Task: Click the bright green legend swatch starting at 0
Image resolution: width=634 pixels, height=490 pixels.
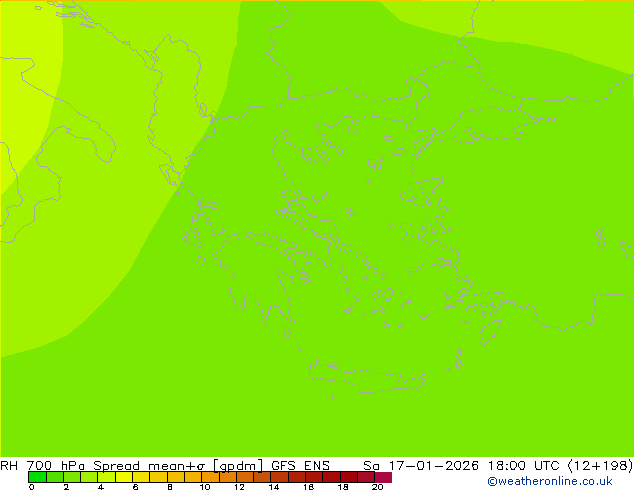Action: click(x=37, y=477)
